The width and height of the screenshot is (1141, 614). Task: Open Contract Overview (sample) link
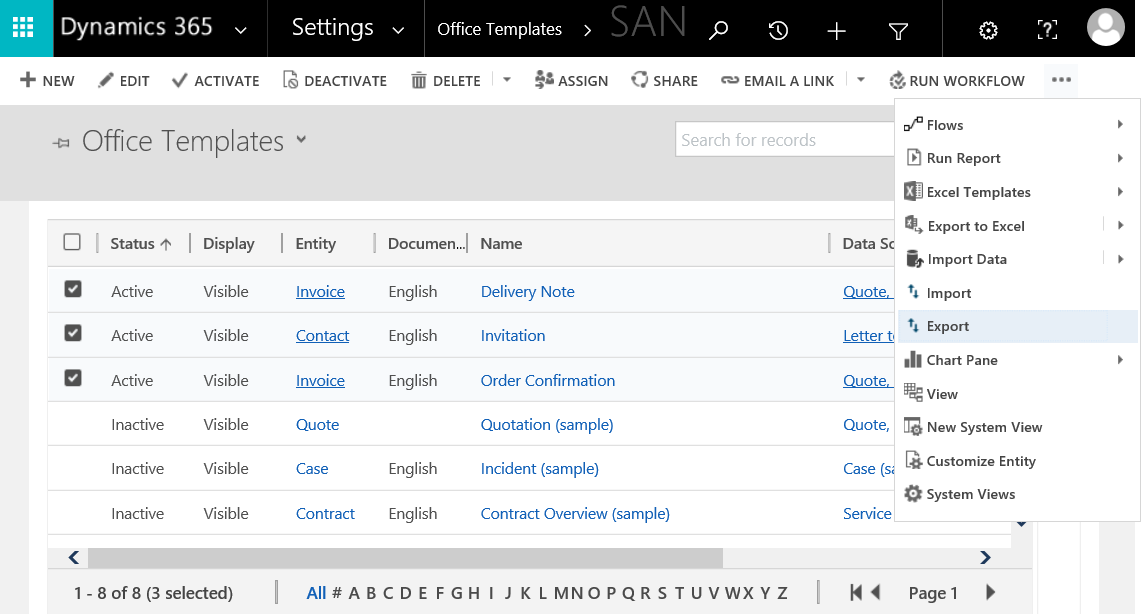(575, 514)
